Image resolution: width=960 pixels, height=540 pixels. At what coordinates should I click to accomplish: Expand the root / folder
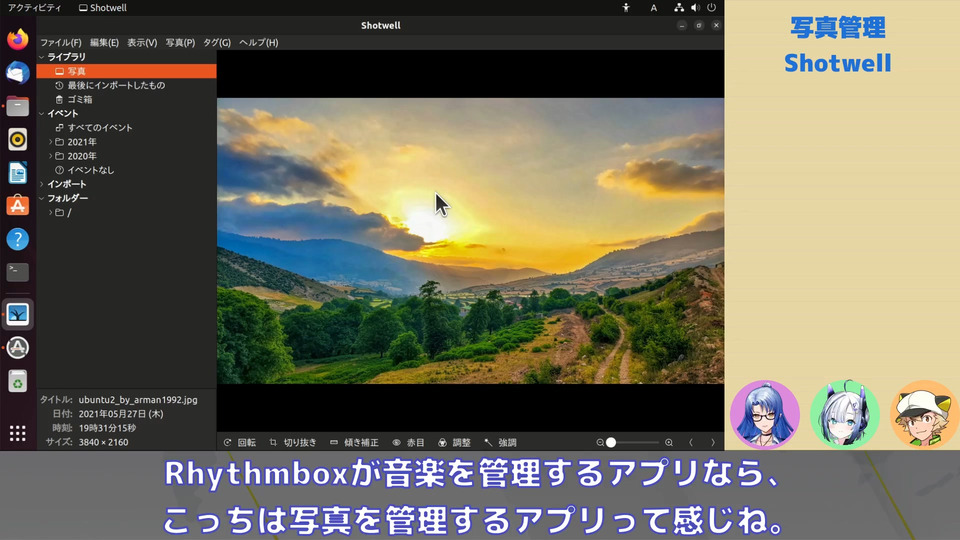(50, 212)
